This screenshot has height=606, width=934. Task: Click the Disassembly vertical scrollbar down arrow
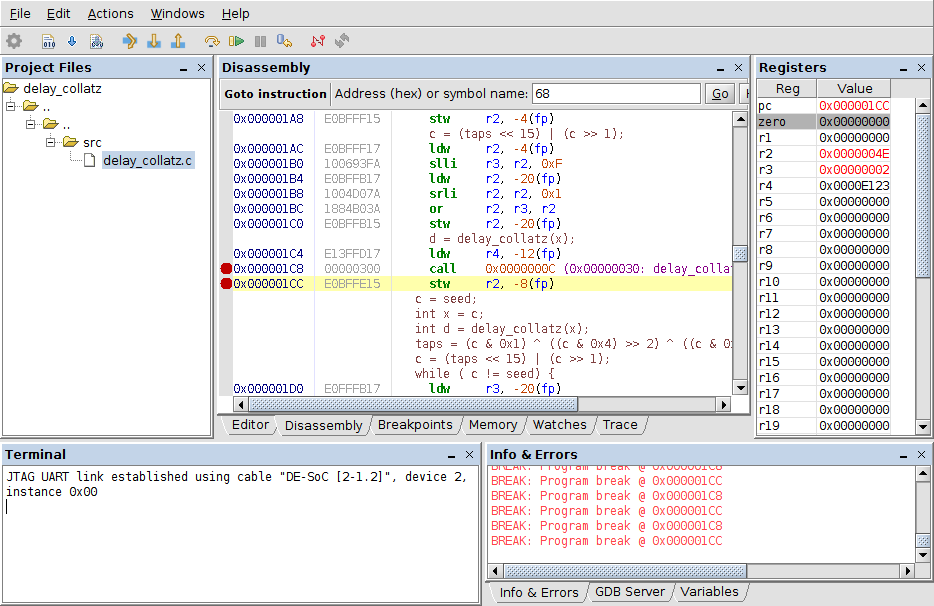click(x=740, y=388)
